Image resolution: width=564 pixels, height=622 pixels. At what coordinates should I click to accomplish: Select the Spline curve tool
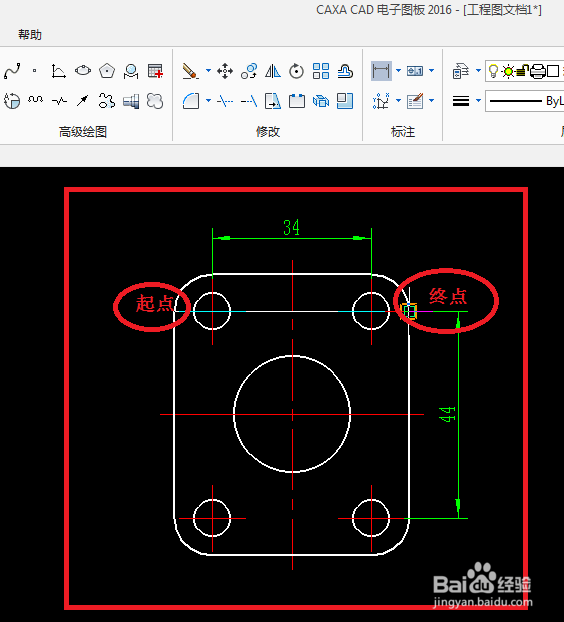[12, 71]
